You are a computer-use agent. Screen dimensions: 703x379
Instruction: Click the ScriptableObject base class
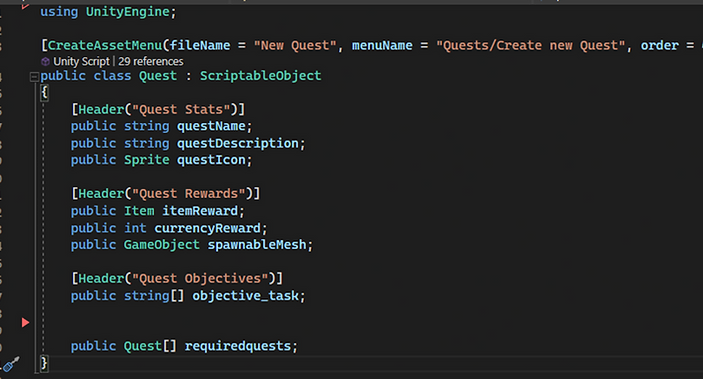click(x=260, y=76)
